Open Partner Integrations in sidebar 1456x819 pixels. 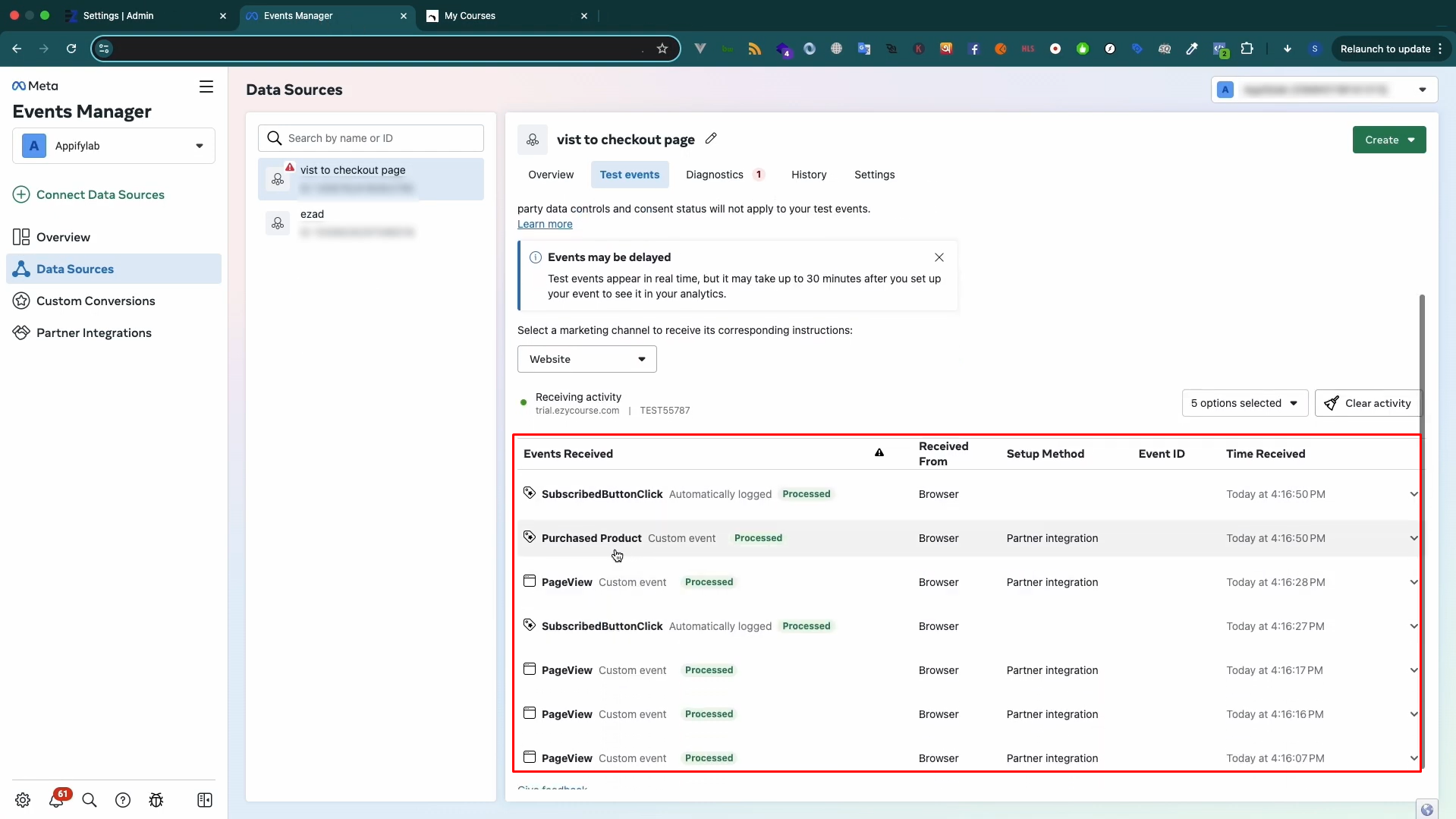tap(114, 332)
